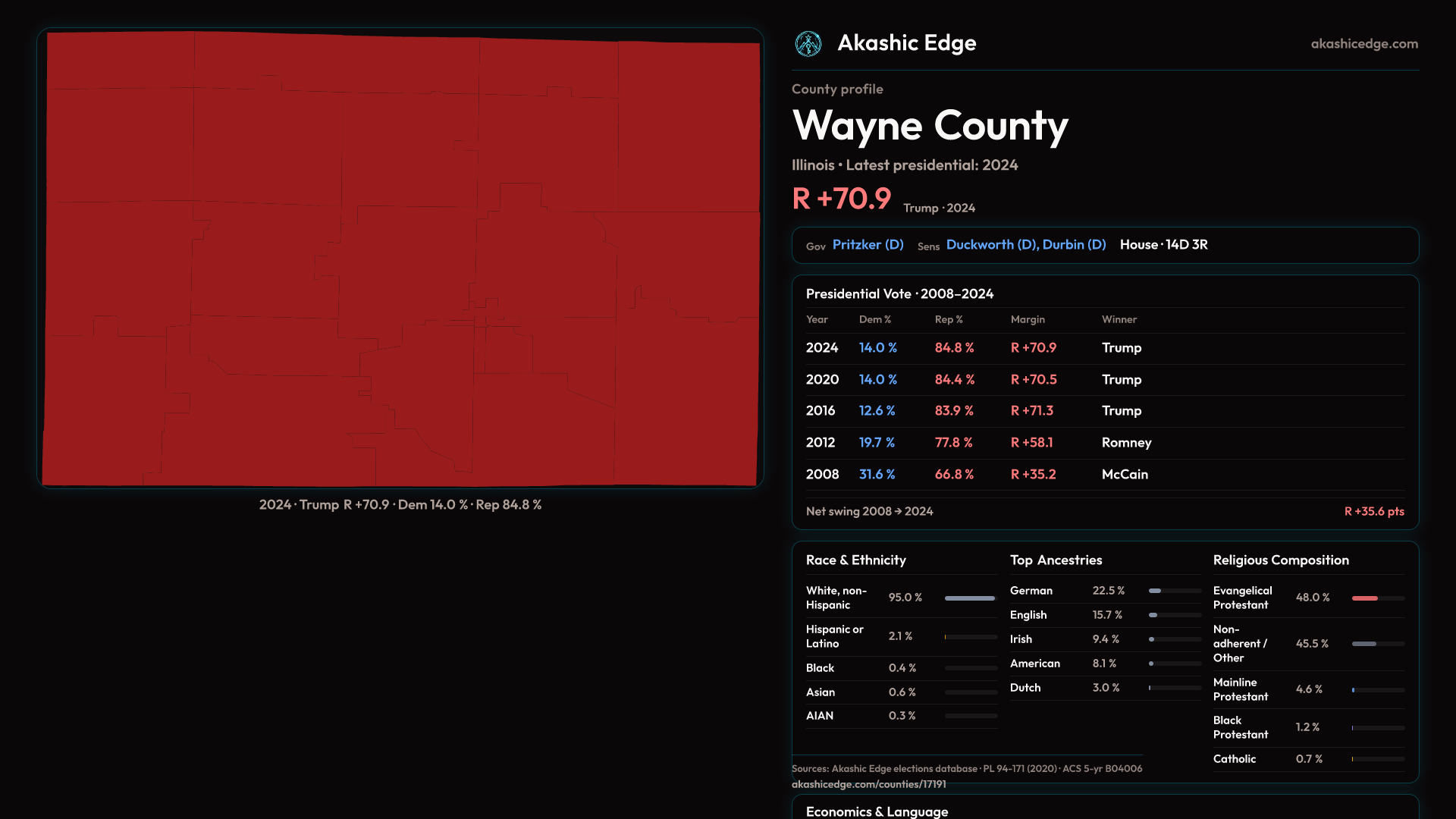Open the akashicedge.com link in header
The width and height of the screenshot is (1456, 819).
click(1363, 44)
